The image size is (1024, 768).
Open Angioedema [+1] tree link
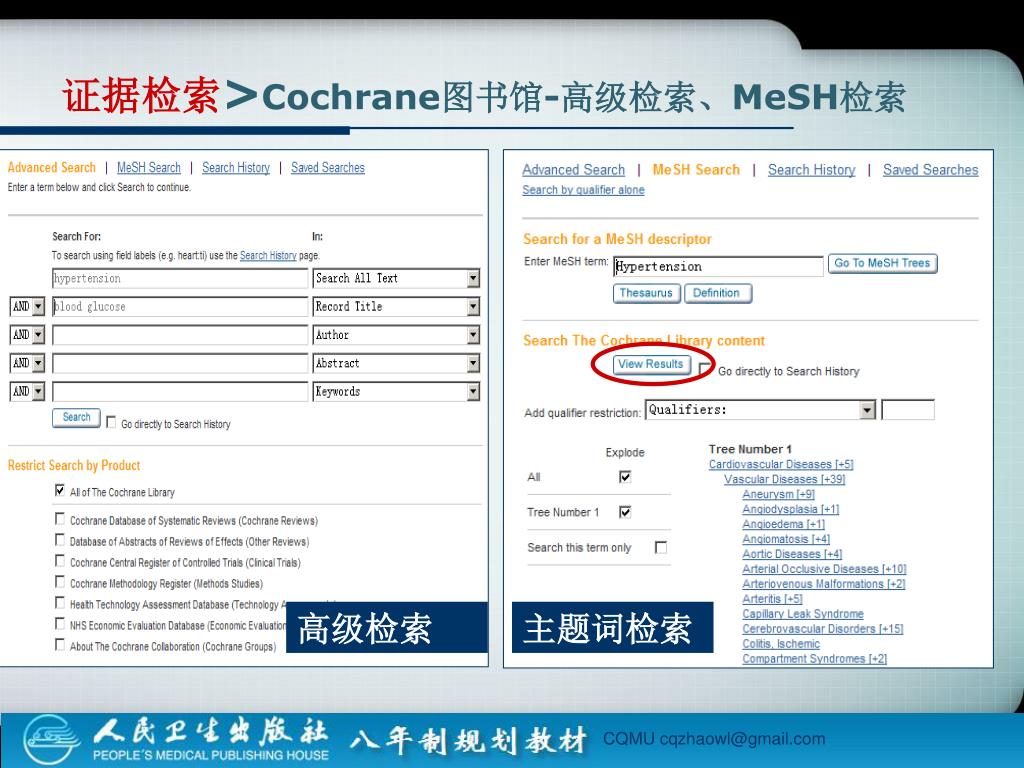click(784, 524)
